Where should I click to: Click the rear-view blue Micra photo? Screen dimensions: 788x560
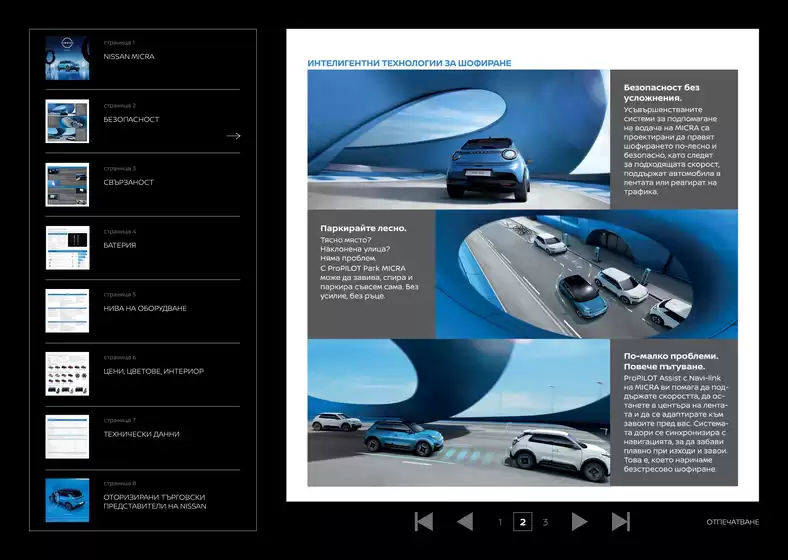point(458,139)
